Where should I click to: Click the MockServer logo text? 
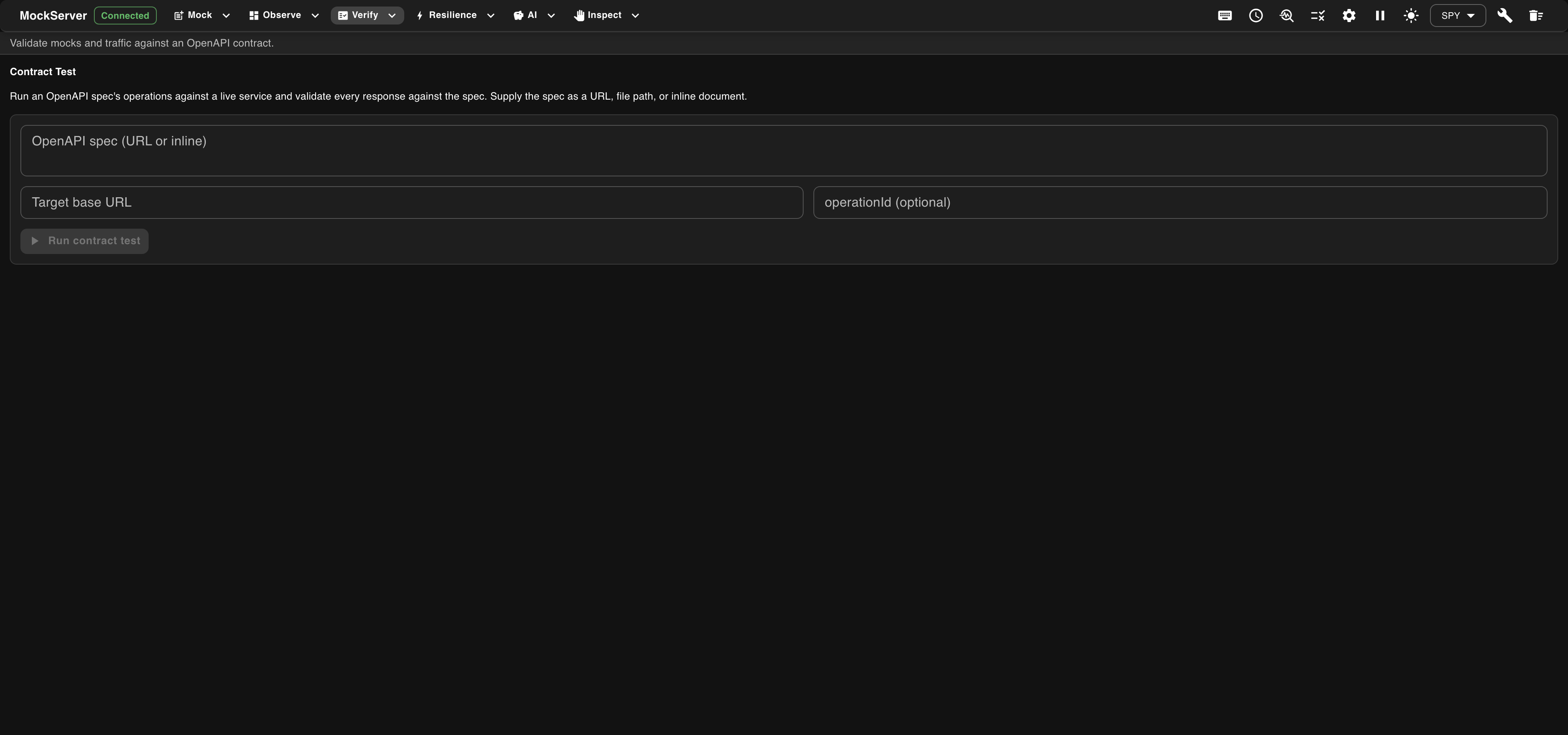click(53, 16)
